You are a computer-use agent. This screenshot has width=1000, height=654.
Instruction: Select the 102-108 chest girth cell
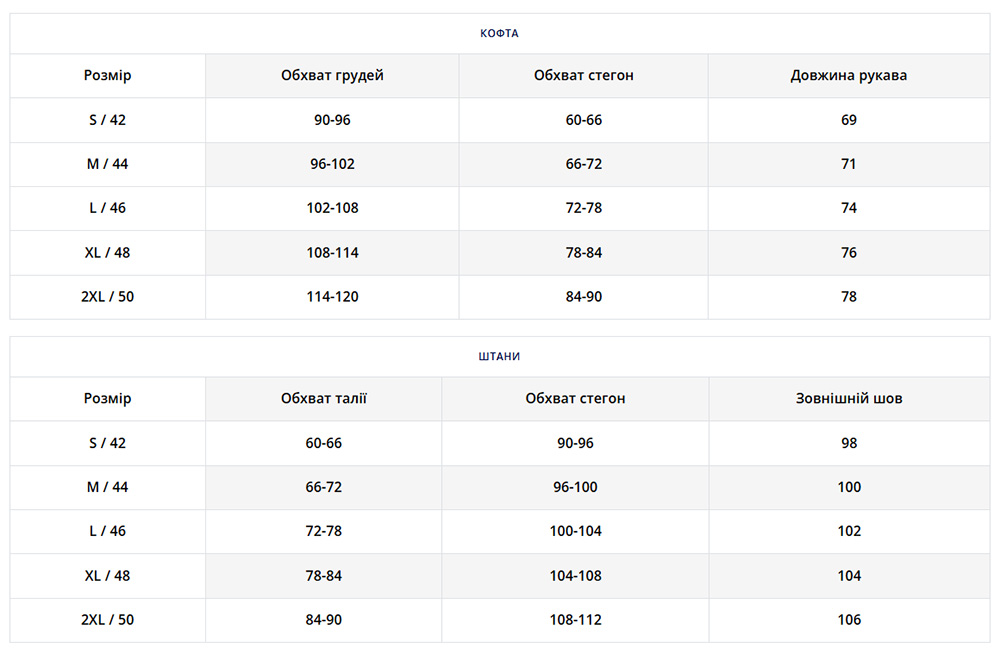332,208
